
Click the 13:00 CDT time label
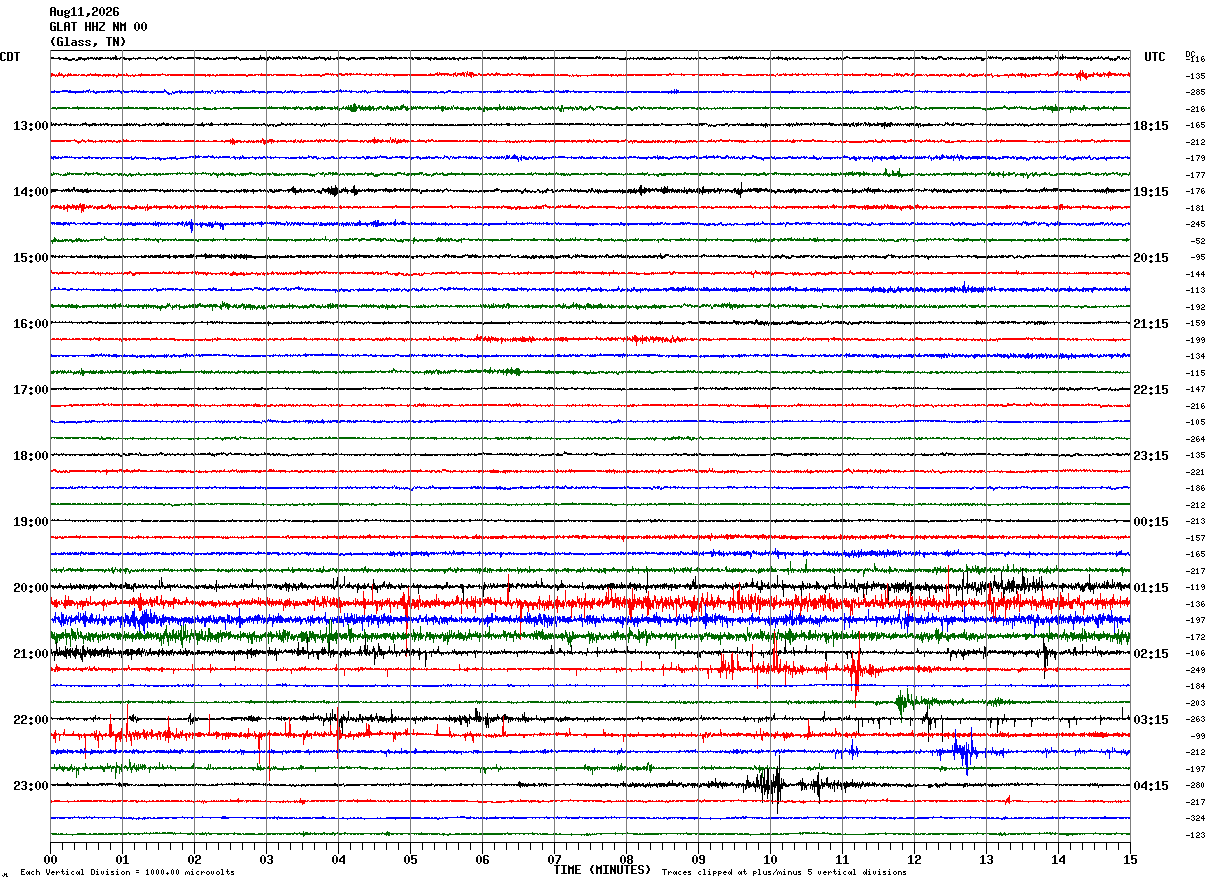30,126
